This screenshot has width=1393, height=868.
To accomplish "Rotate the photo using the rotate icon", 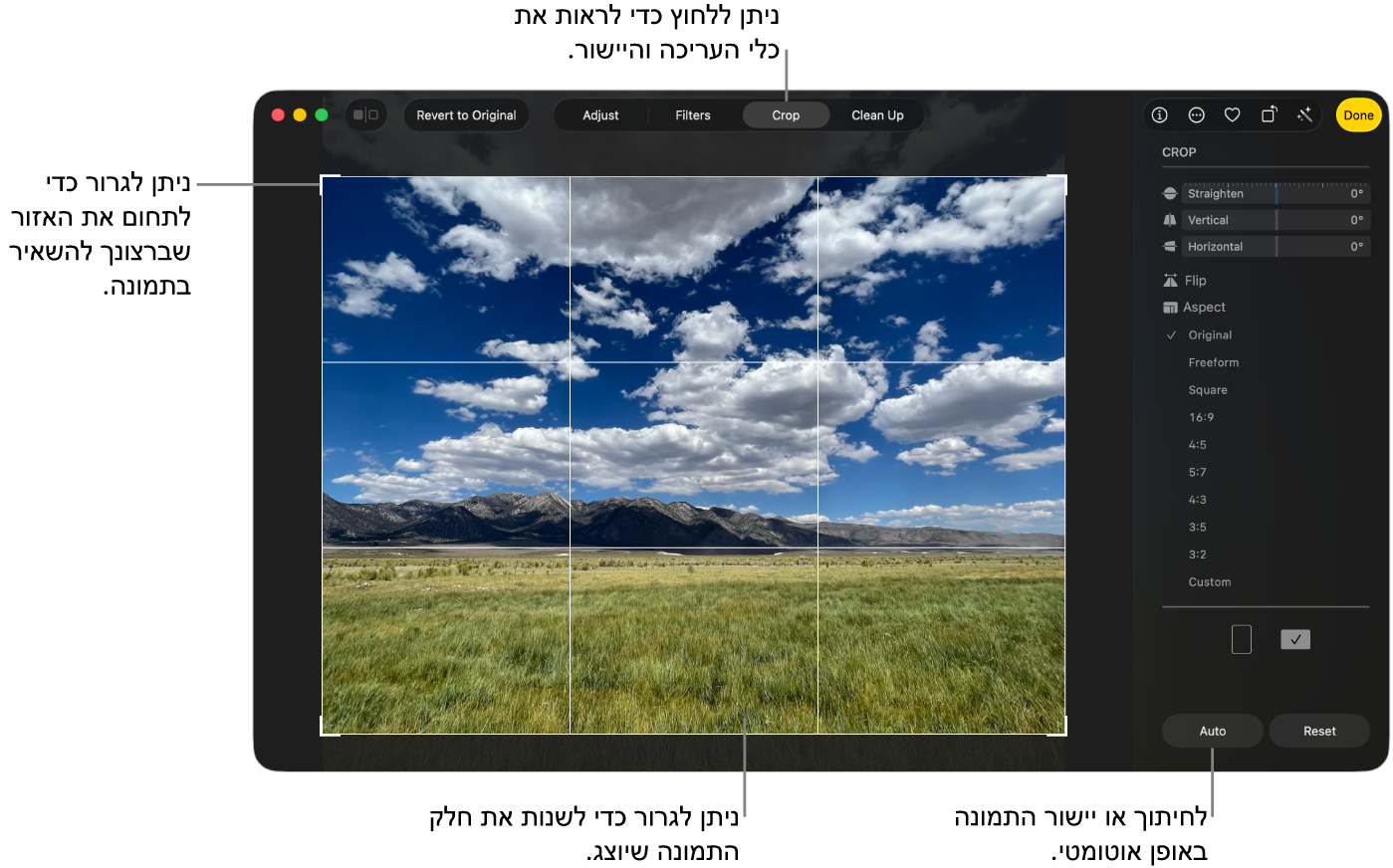I will [1269, 115].
